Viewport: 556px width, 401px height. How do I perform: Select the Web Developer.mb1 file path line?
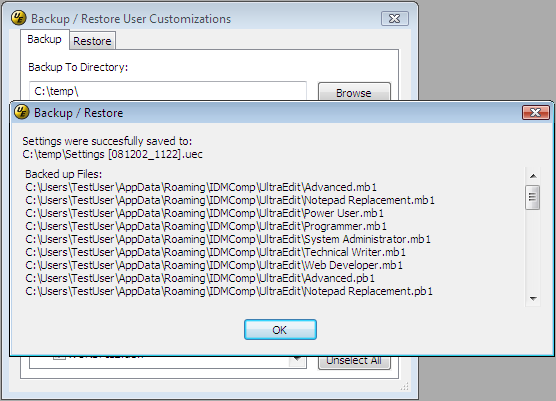point(214,265)
